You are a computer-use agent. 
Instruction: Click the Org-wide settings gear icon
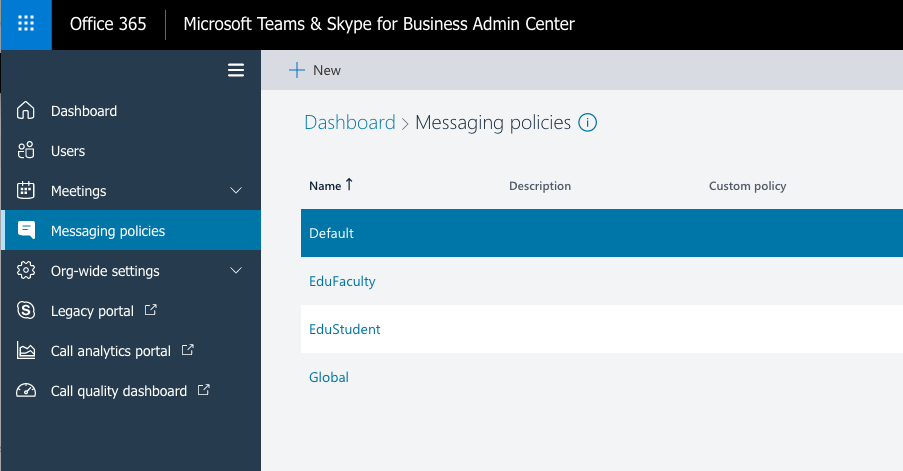coord(25,270)
